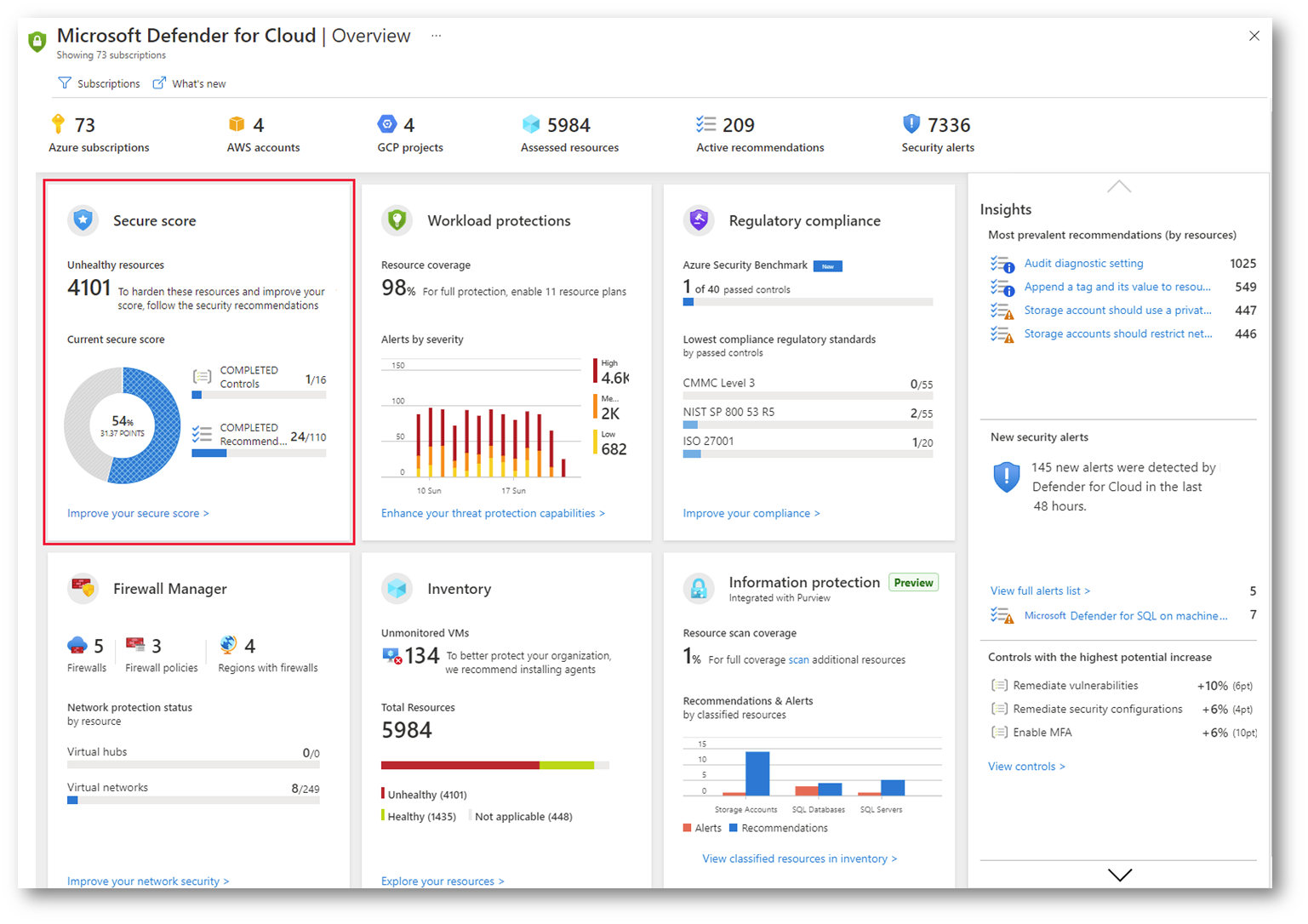1308x924 pixels.
Task: Open View classified resources in inventory link
Action: click(x=800, y=858)
